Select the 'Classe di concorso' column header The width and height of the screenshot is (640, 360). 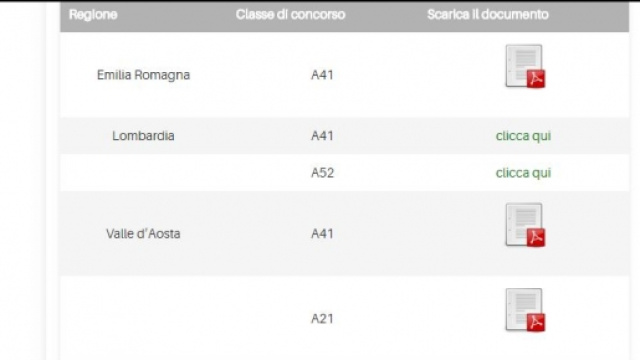click(x=290, y=15)
